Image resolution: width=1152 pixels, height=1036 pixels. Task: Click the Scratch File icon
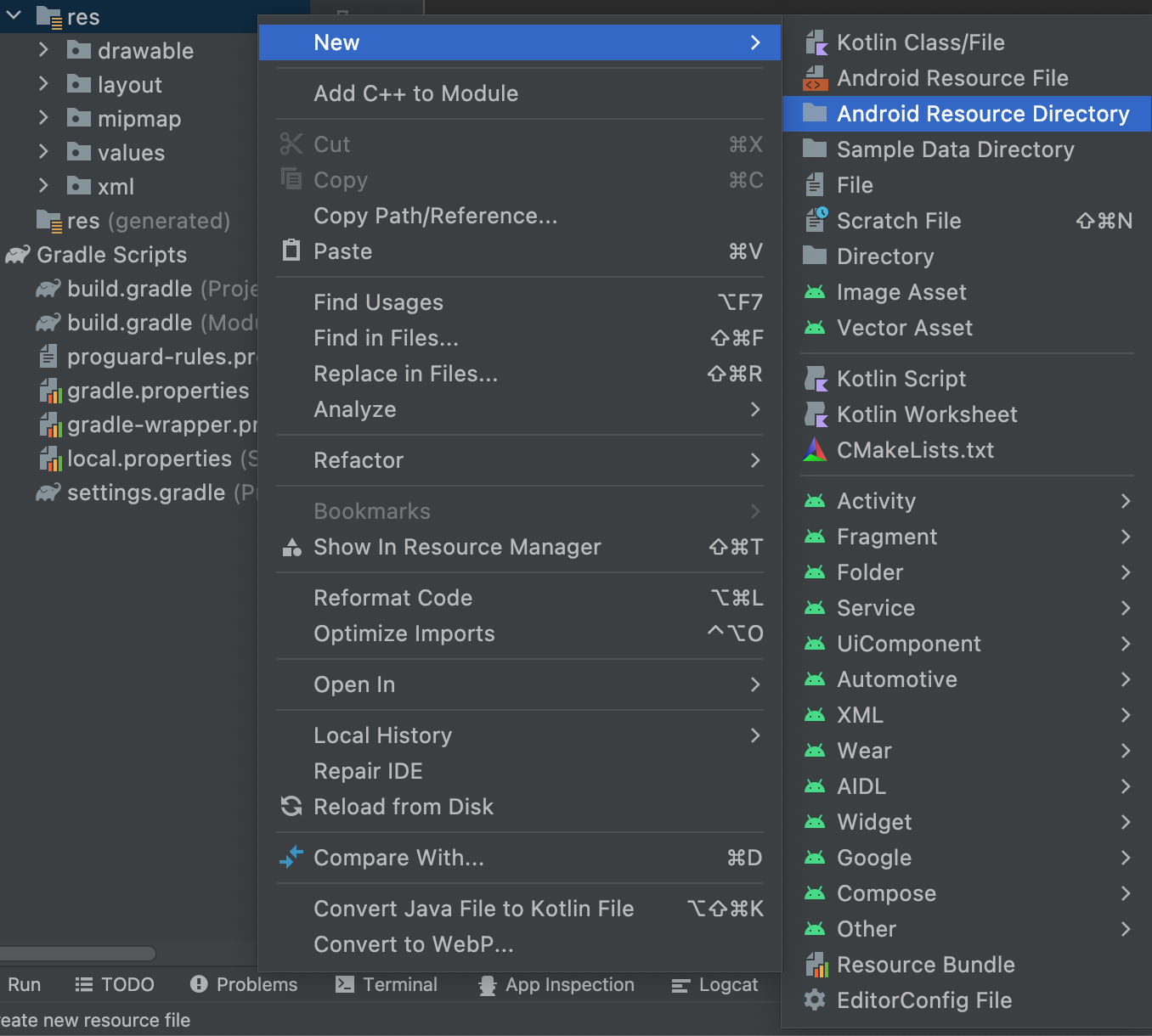pyautogui.click(x=816, y=220)
